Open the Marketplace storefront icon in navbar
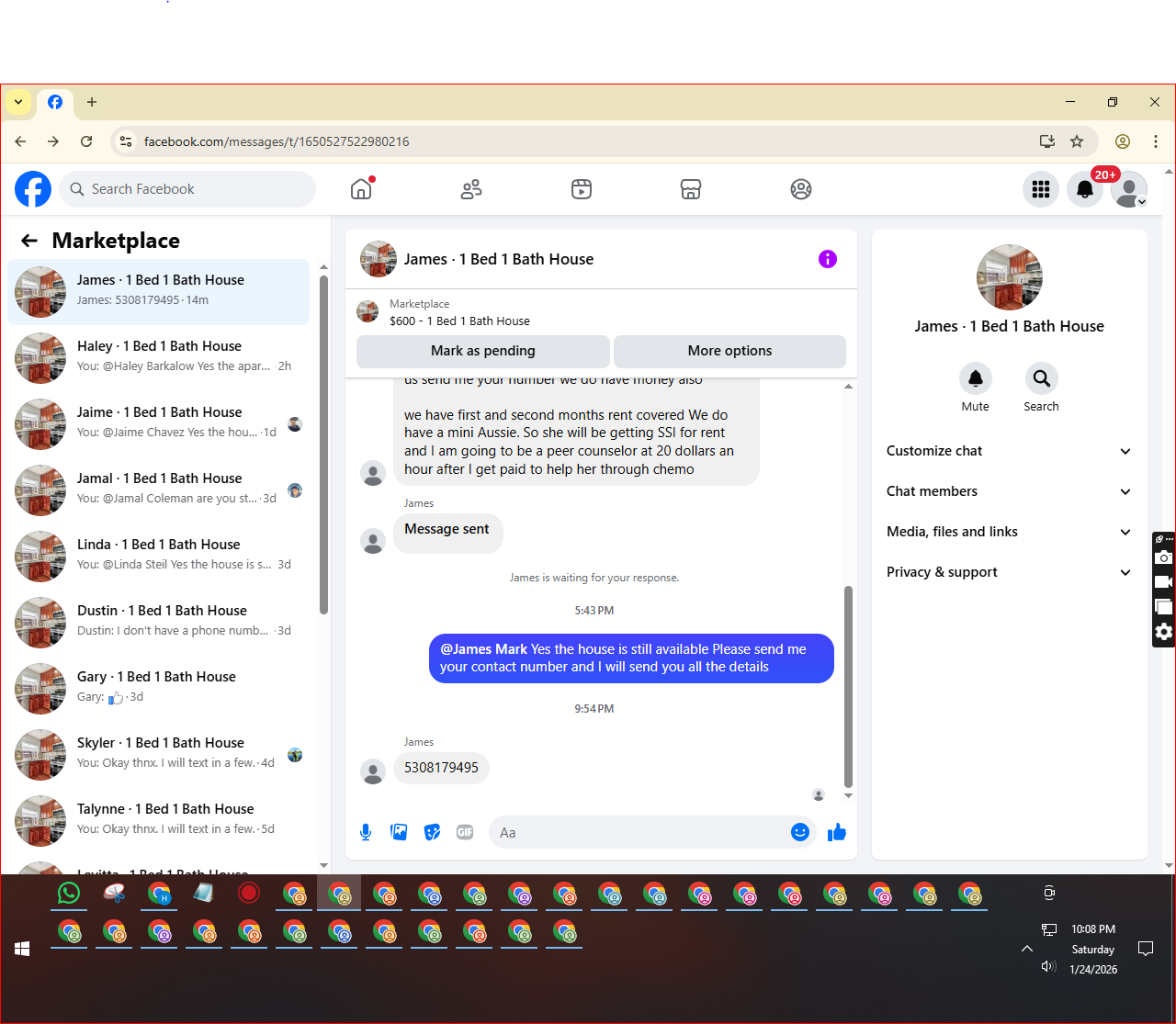Screen dimensions: 1176x1024 point(691,189)
